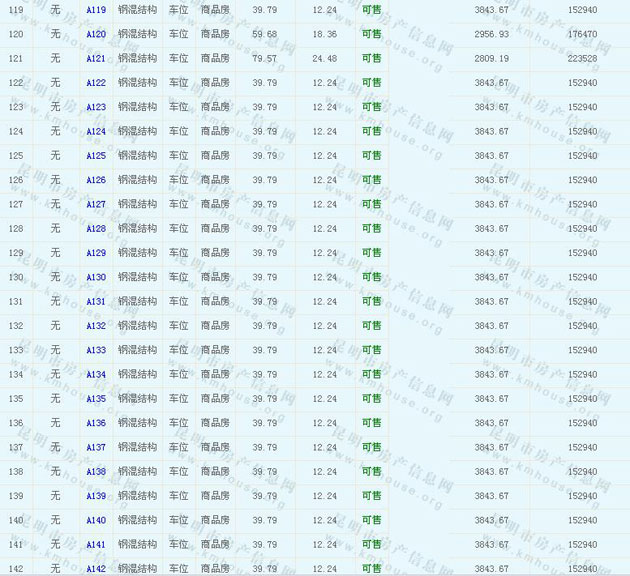
Task: Open the A130 link
Action: (x=96, y=277)
